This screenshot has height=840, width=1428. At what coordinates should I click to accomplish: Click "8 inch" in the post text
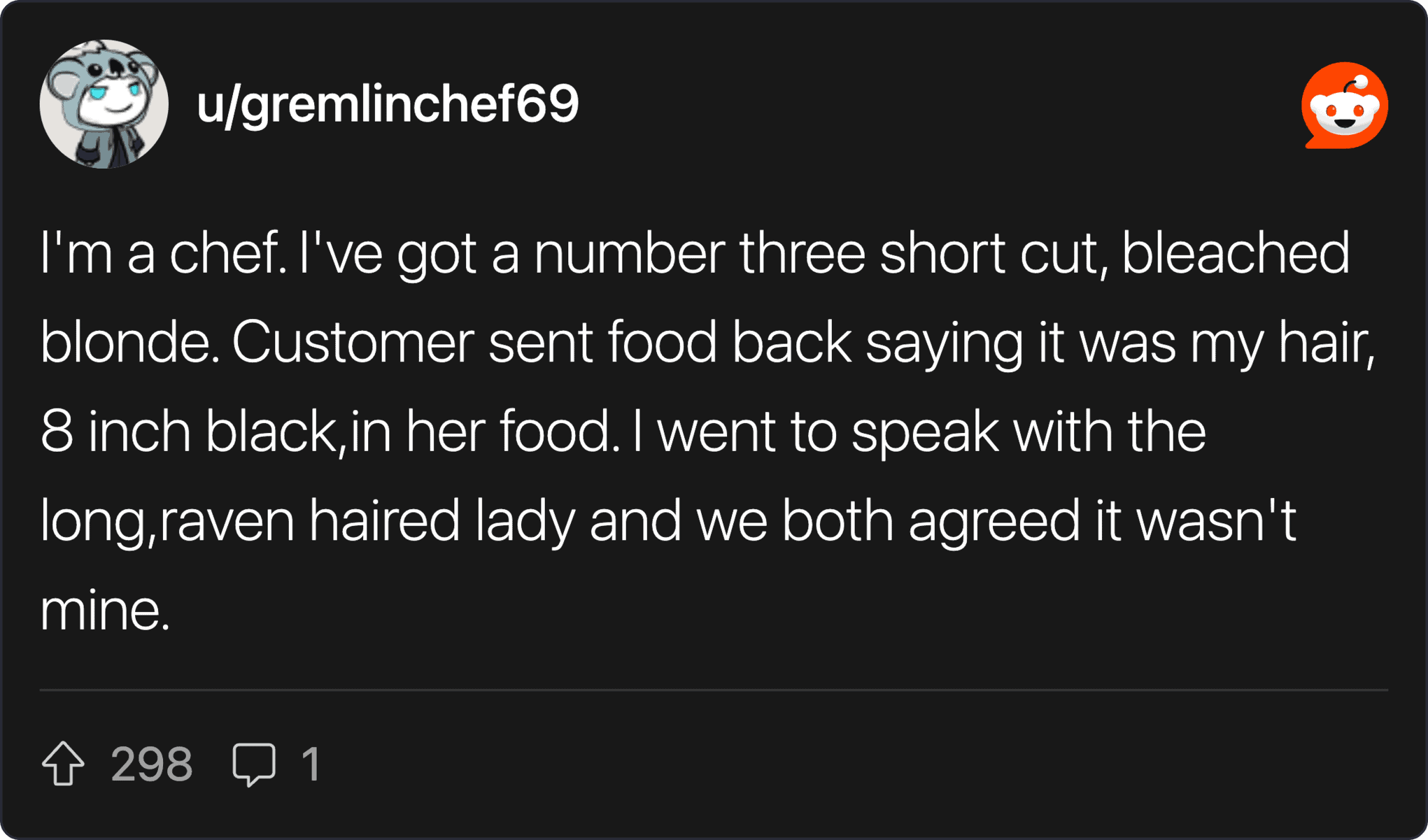115,432
